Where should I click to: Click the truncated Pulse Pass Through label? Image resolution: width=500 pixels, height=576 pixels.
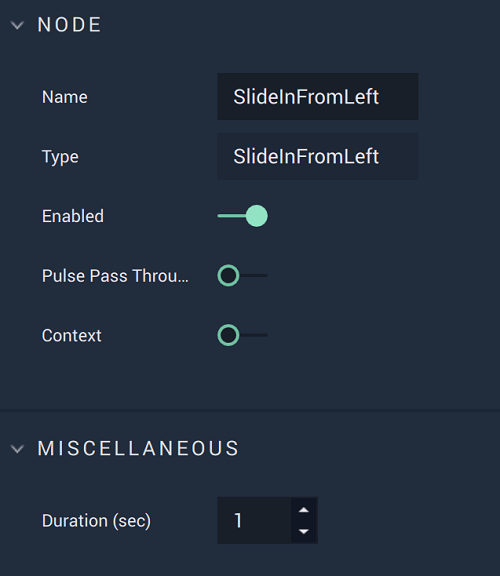tap(115, 276)
